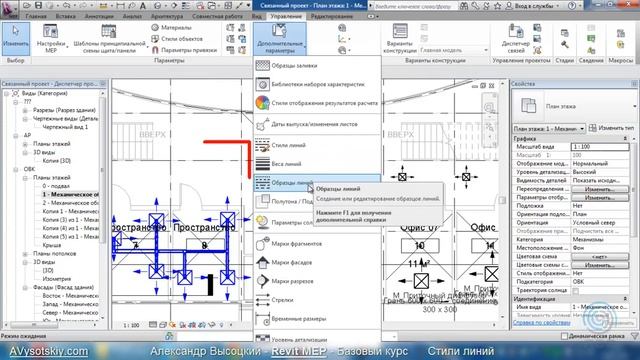Select Образцы заливки menu entry
The width and height of the screenshot is (640, 360).
pyautogui.click(x=317, y=65)
